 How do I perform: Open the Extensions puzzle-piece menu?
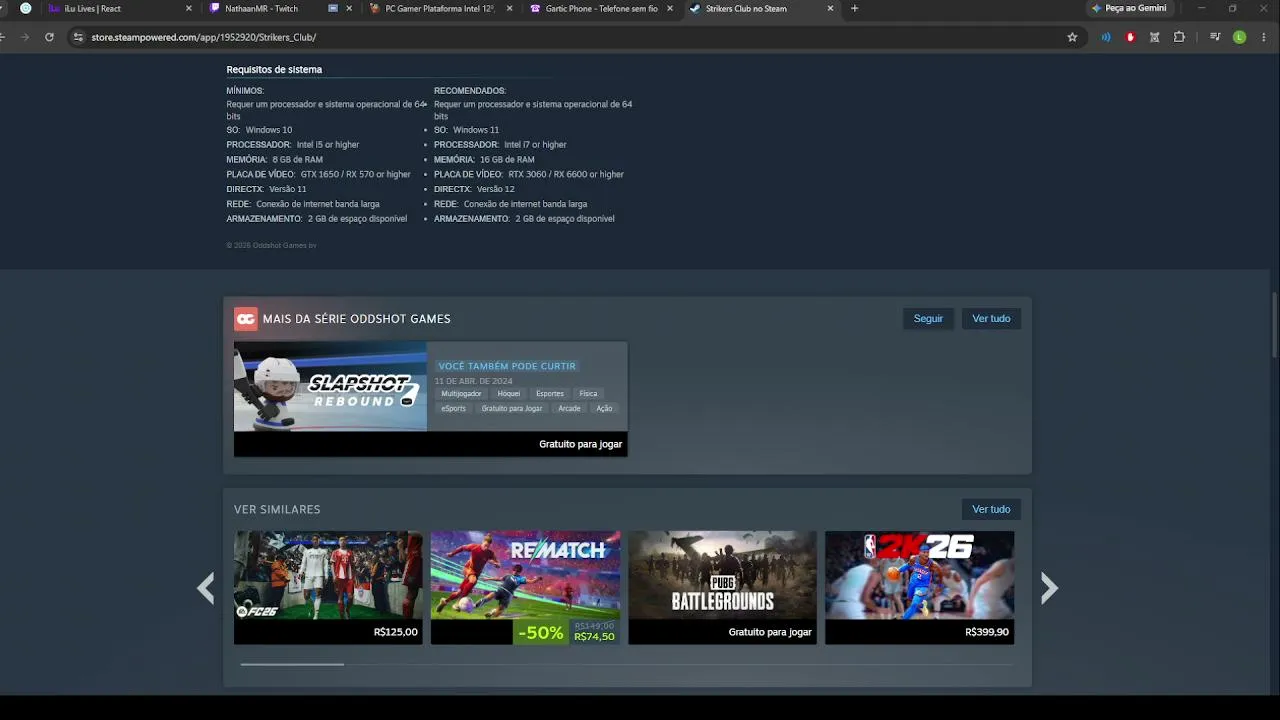(1179, 37)
